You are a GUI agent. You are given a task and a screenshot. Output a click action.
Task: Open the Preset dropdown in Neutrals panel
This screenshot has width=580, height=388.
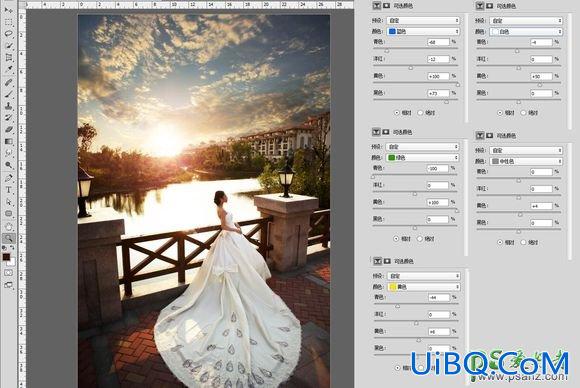[526, 150]
